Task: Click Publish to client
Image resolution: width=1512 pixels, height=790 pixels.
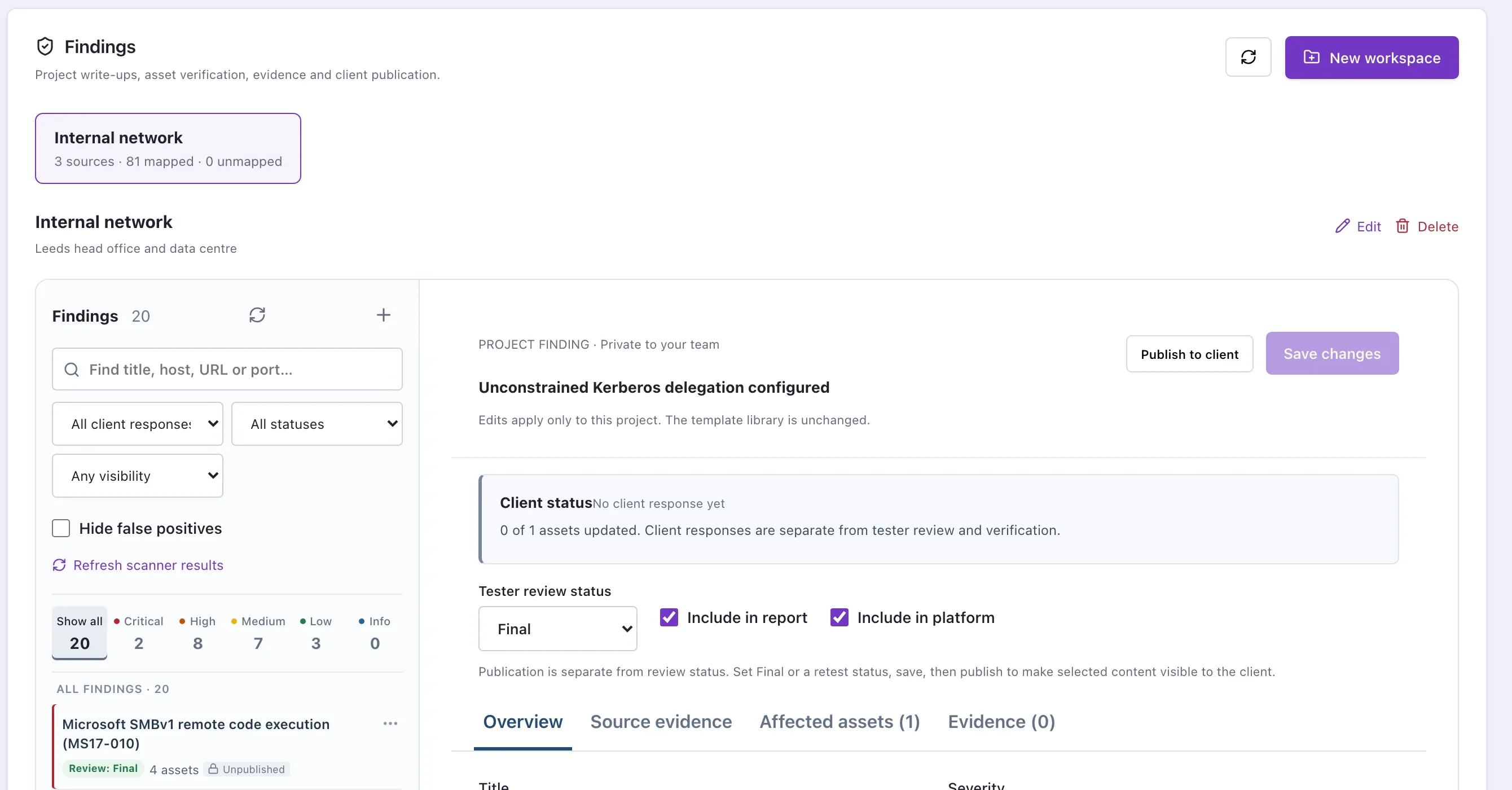Action: 1189,354
